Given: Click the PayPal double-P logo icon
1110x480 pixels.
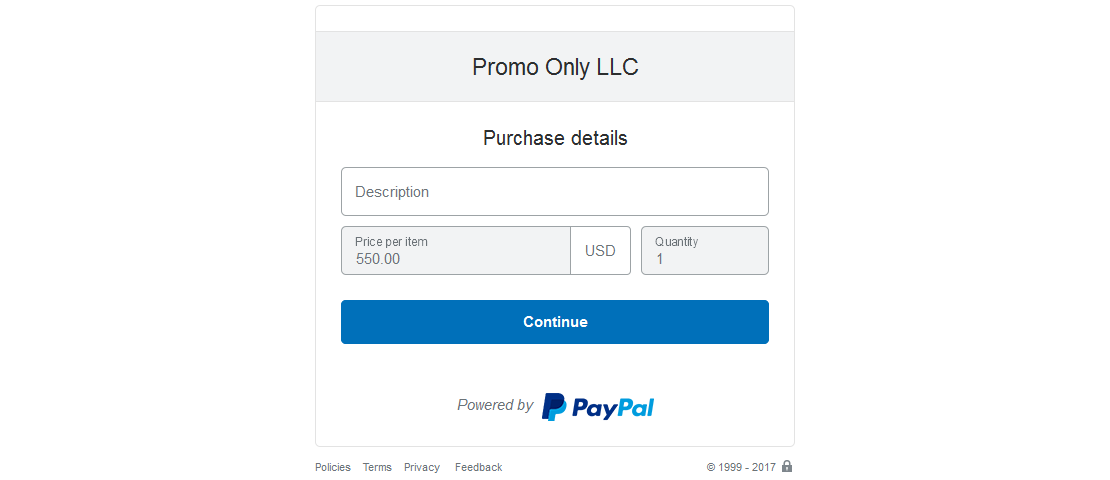Looking at the screenshot, I should coord(554,406).
